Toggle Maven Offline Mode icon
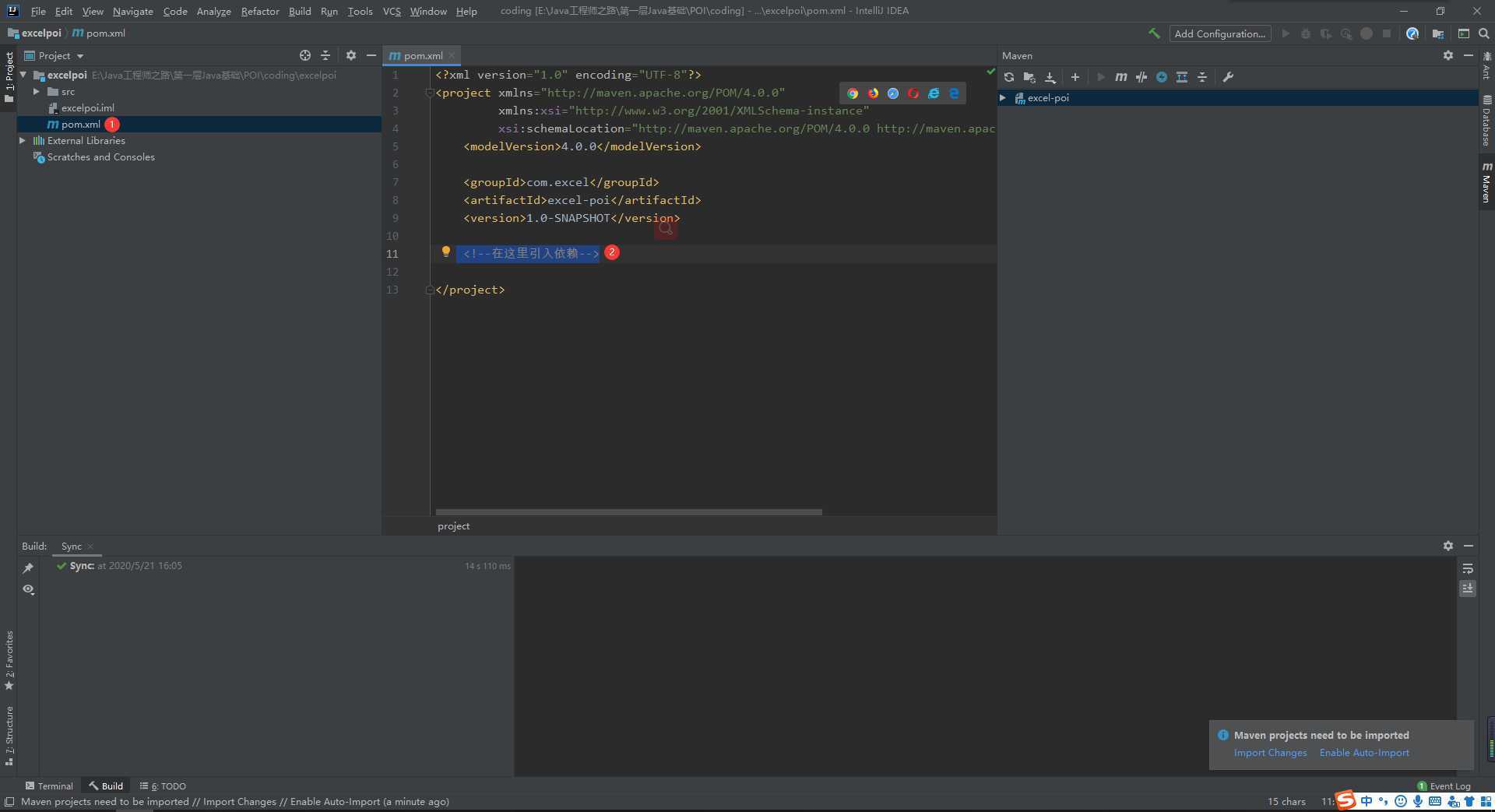Image resolution: width=1495 pixels, height=812 pixels. click(x=1141, y=77)
